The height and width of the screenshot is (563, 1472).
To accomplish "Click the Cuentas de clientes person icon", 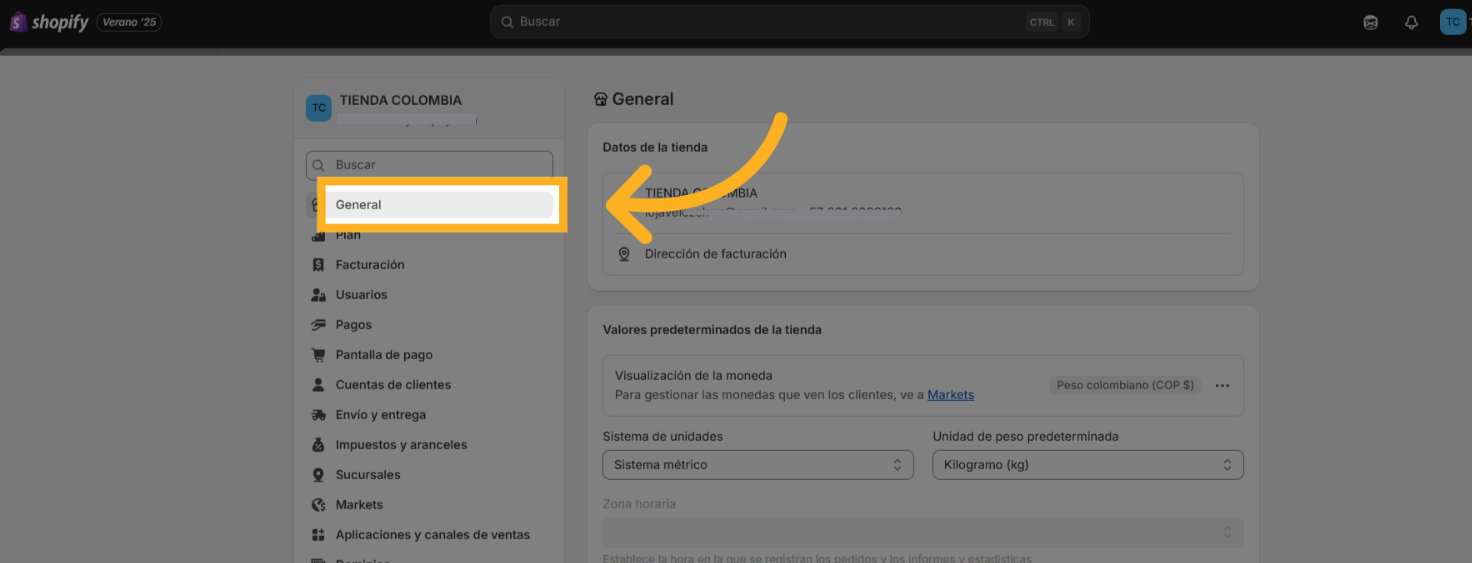I will click(318, 385).
